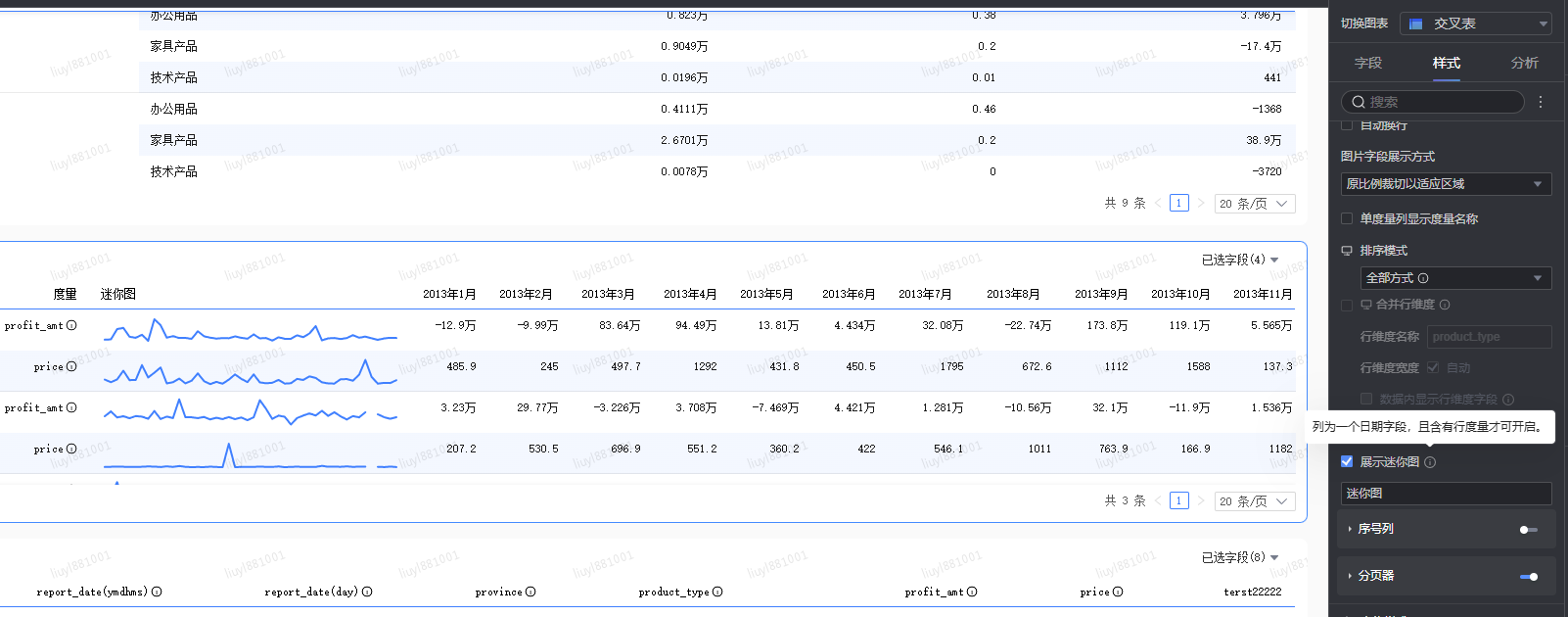Click the three-dot more options icon beside search
The width and height of the screenshot is (1568, 617).
1541,102
